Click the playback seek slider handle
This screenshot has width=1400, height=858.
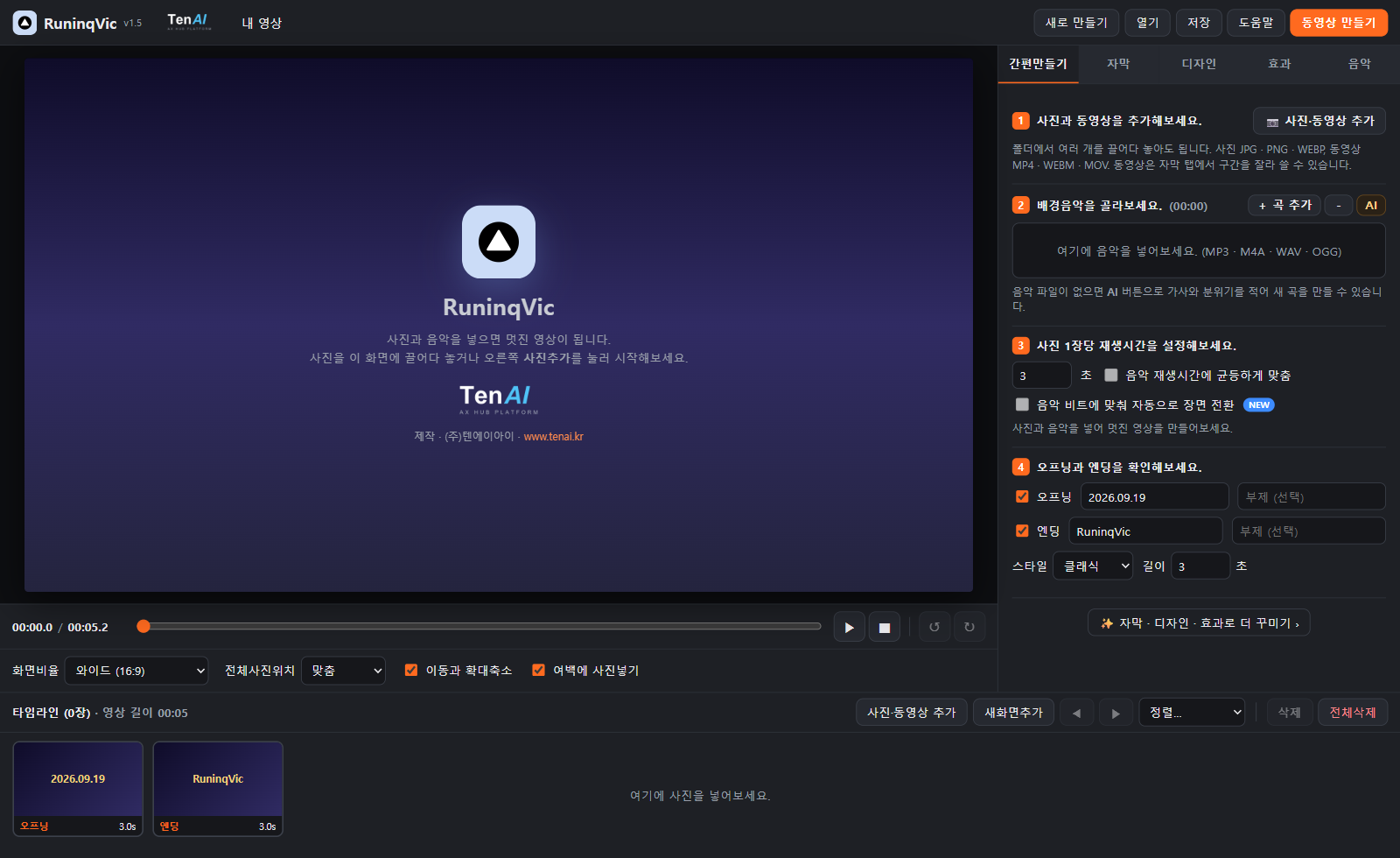[x=143, y=626]
